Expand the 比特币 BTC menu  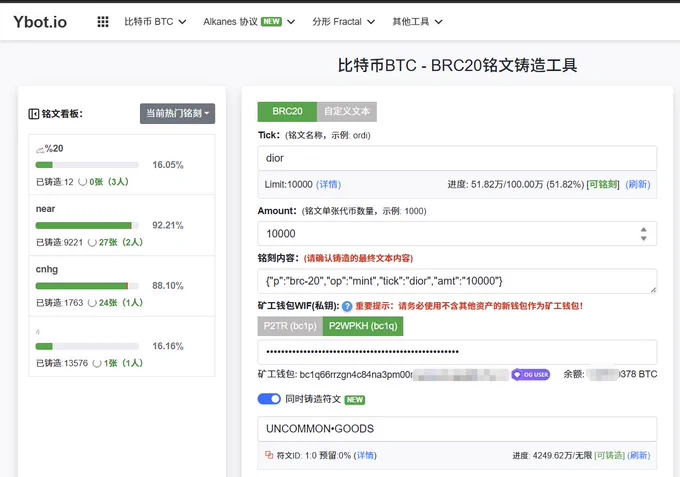coord(155,22)
